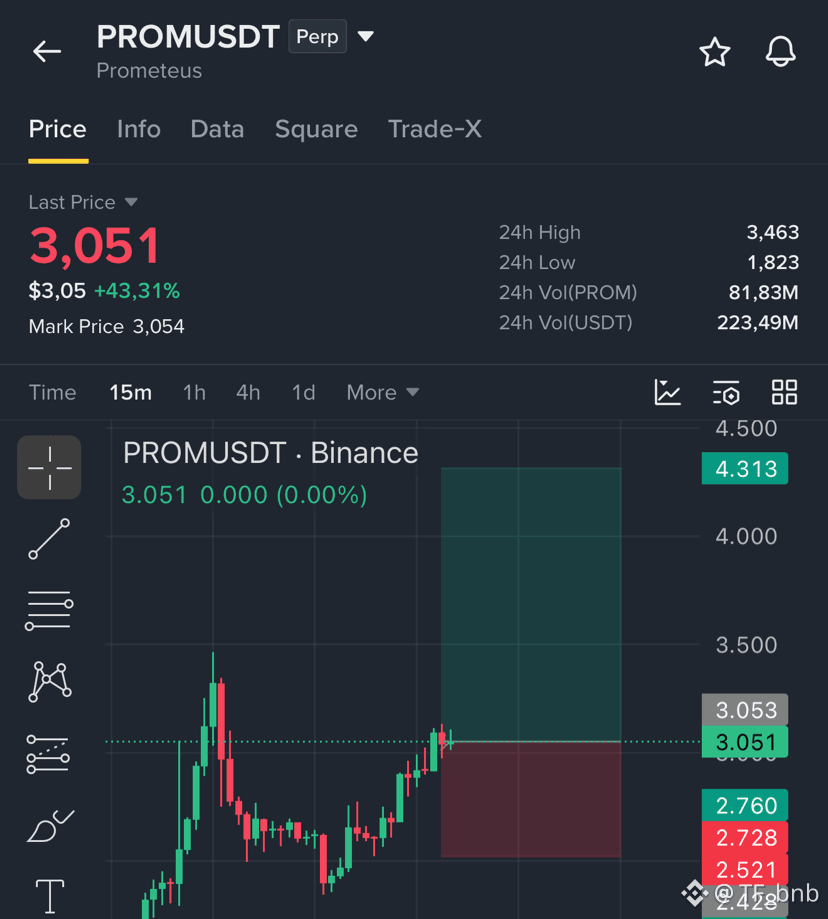This screenshot has height=919, width=828.
Task: Click the 24h High value 3,463
Action: pyautogui.click(x=772, y=232)
